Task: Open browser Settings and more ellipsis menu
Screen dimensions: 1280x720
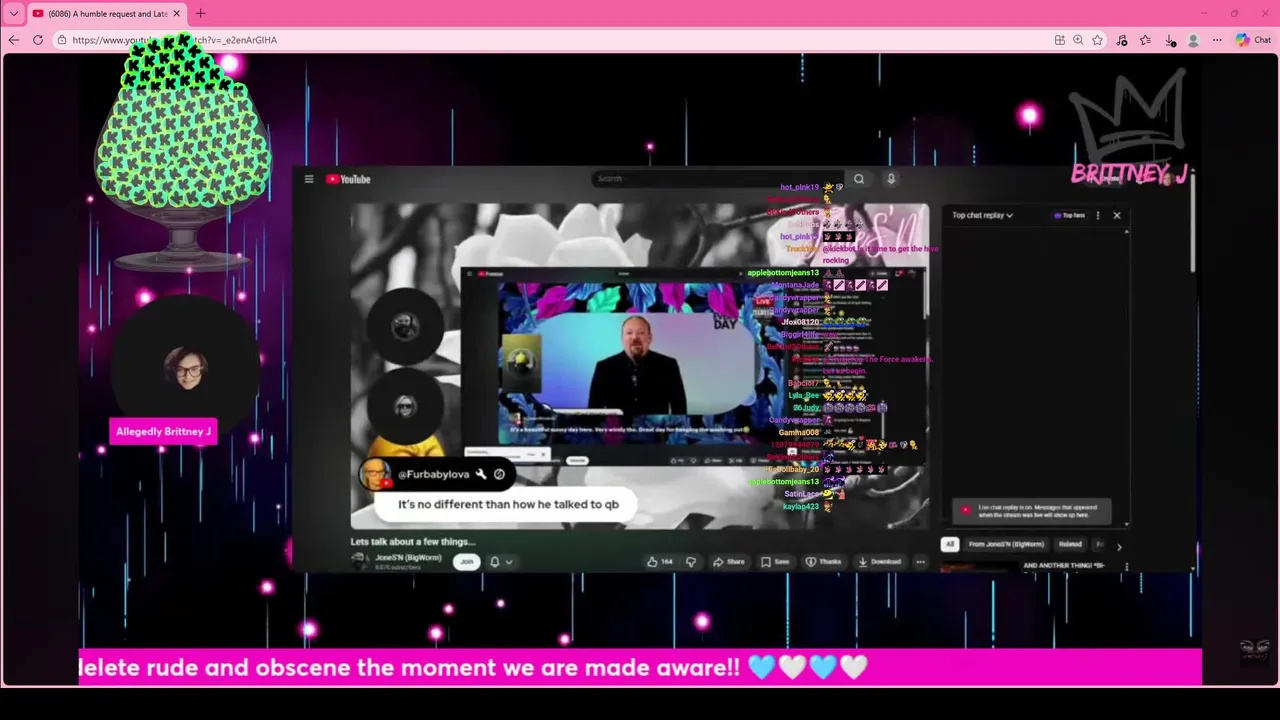Action: point(1217,40)
